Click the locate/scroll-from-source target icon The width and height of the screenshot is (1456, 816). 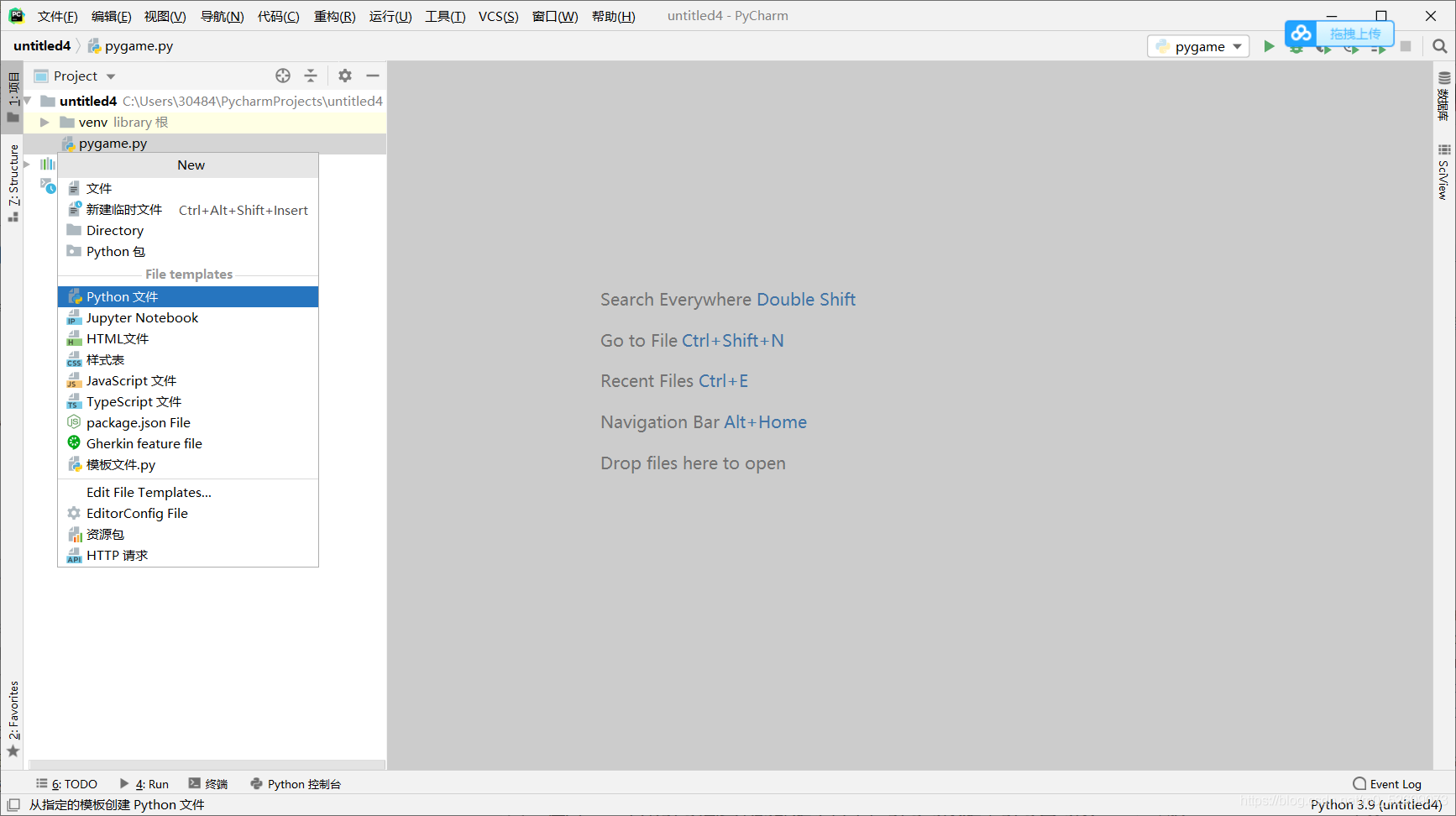tap(283, 76)
